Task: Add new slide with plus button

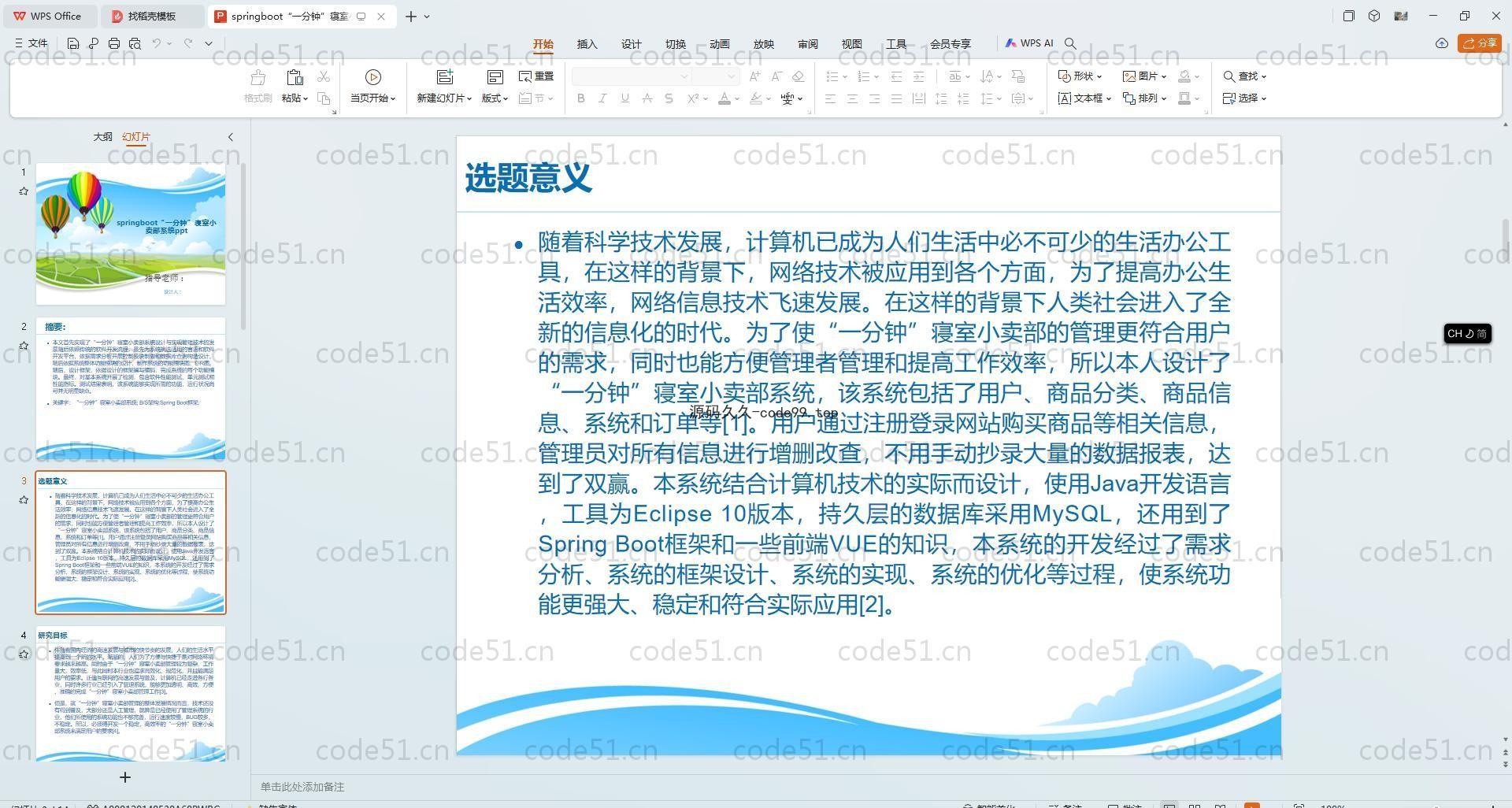Action: (x=124, y=777)
